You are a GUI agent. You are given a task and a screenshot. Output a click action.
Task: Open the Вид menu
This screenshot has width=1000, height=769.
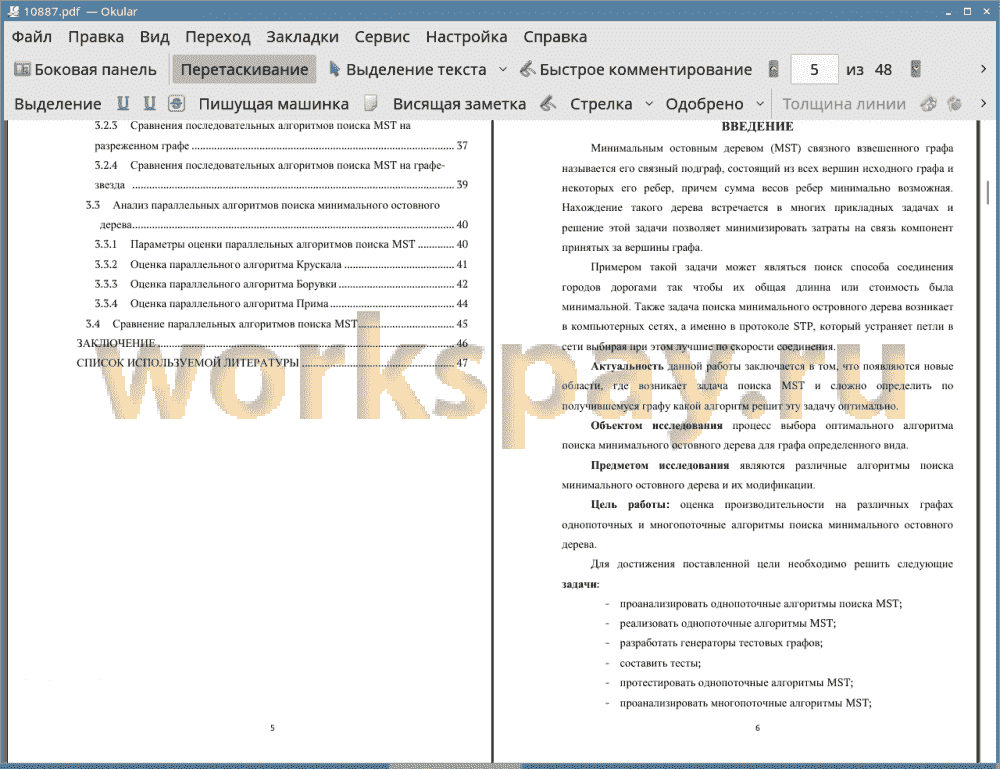tap(154, 37)
